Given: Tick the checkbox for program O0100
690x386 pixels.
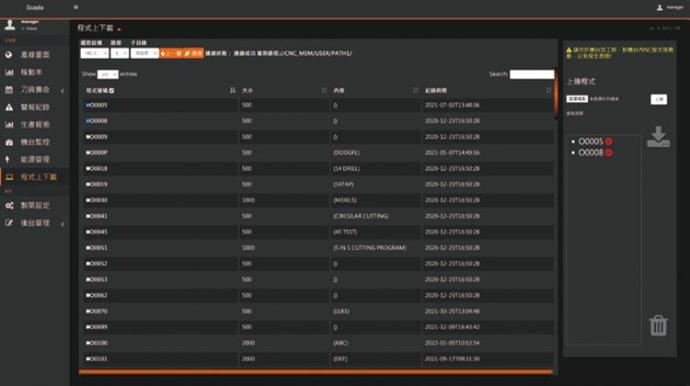Looking at the screenshot, I should (x=88, y=343).
